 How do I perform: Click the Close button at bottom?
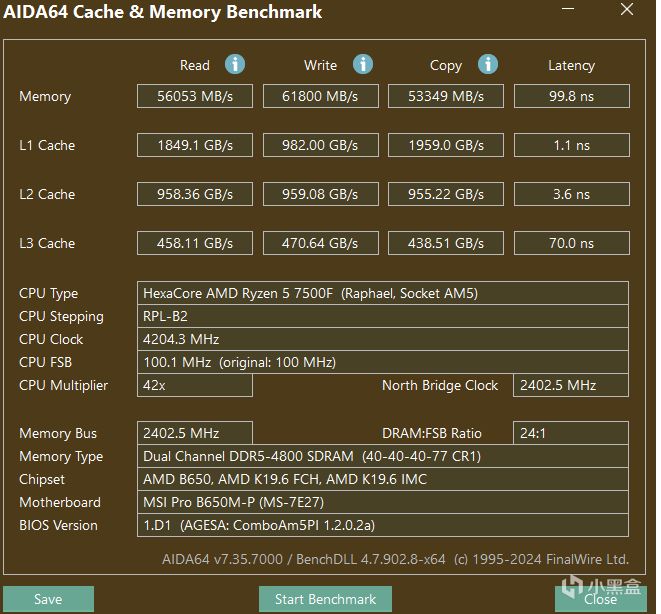click(601, 599)
